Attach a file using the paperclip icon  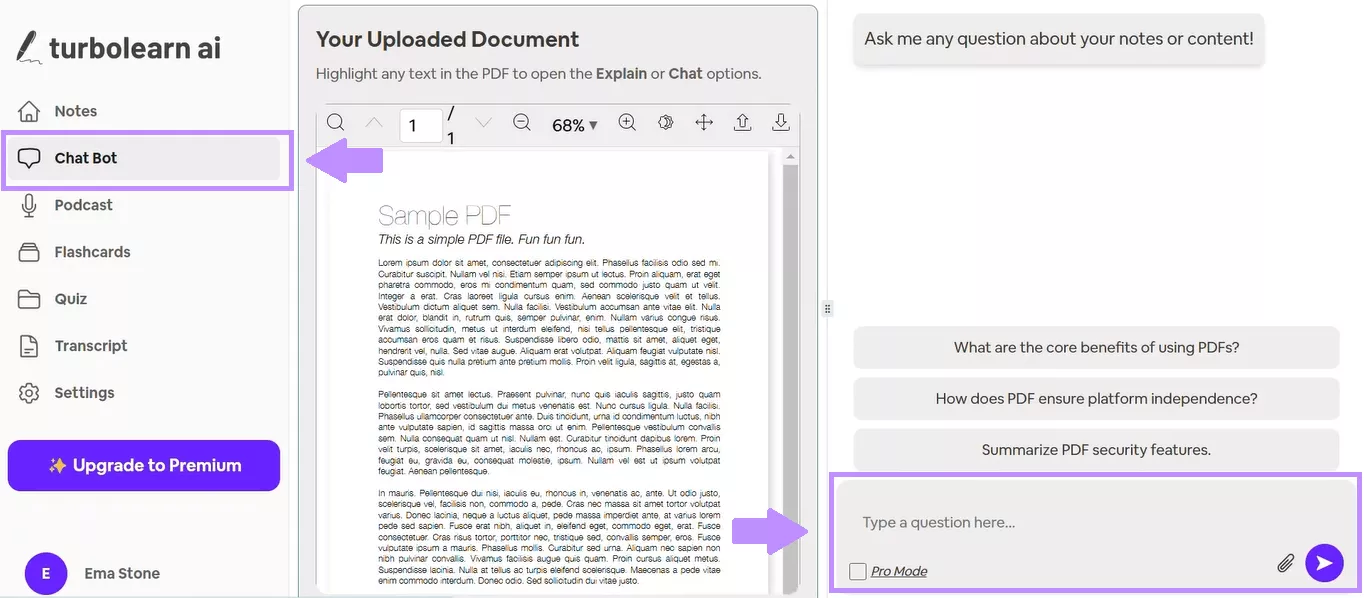pos(1286,563)
